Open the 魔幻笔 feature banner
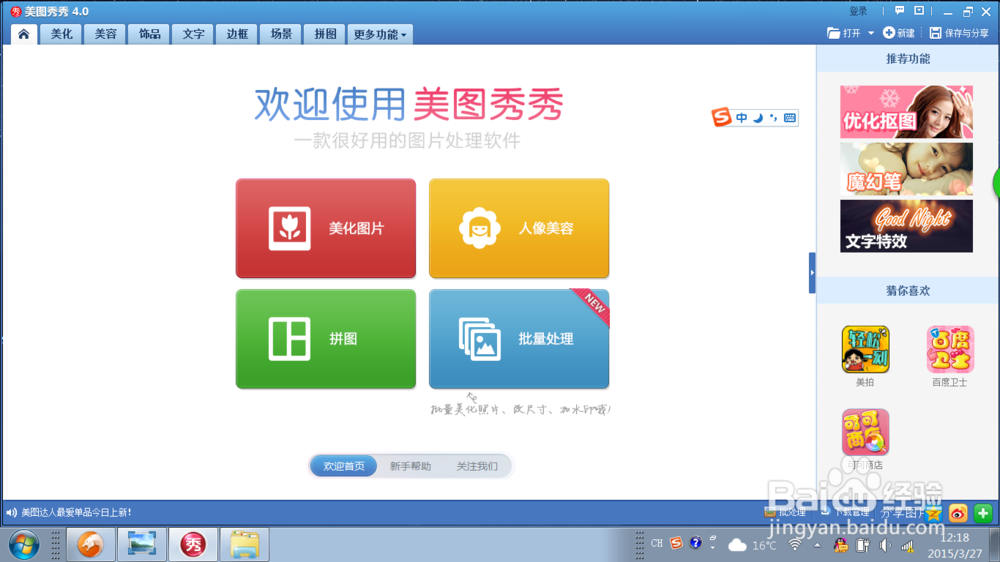Viewport: 1000px width, 562px height. (906, 169)
